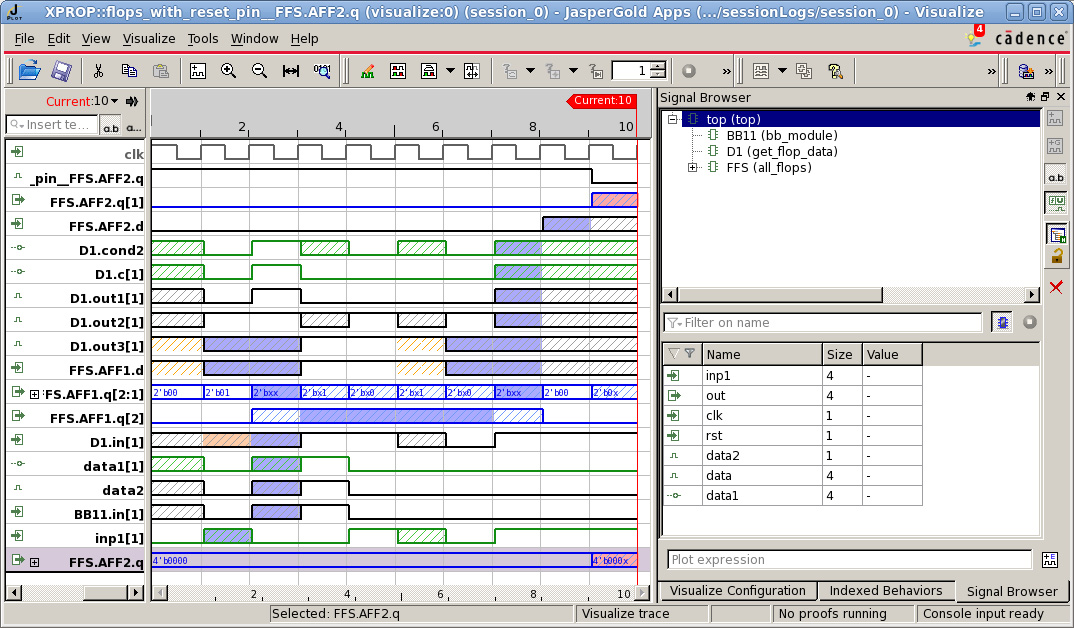Switch to Indexed Behaviors tab
The width and height of the screenshot is (1074, 628).
tap(886, 590)
